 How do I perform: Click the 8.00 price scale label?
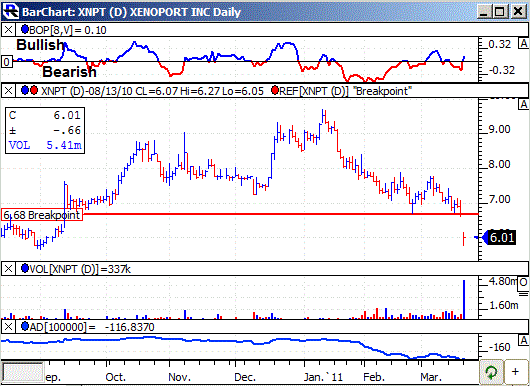tap(500, 165)
